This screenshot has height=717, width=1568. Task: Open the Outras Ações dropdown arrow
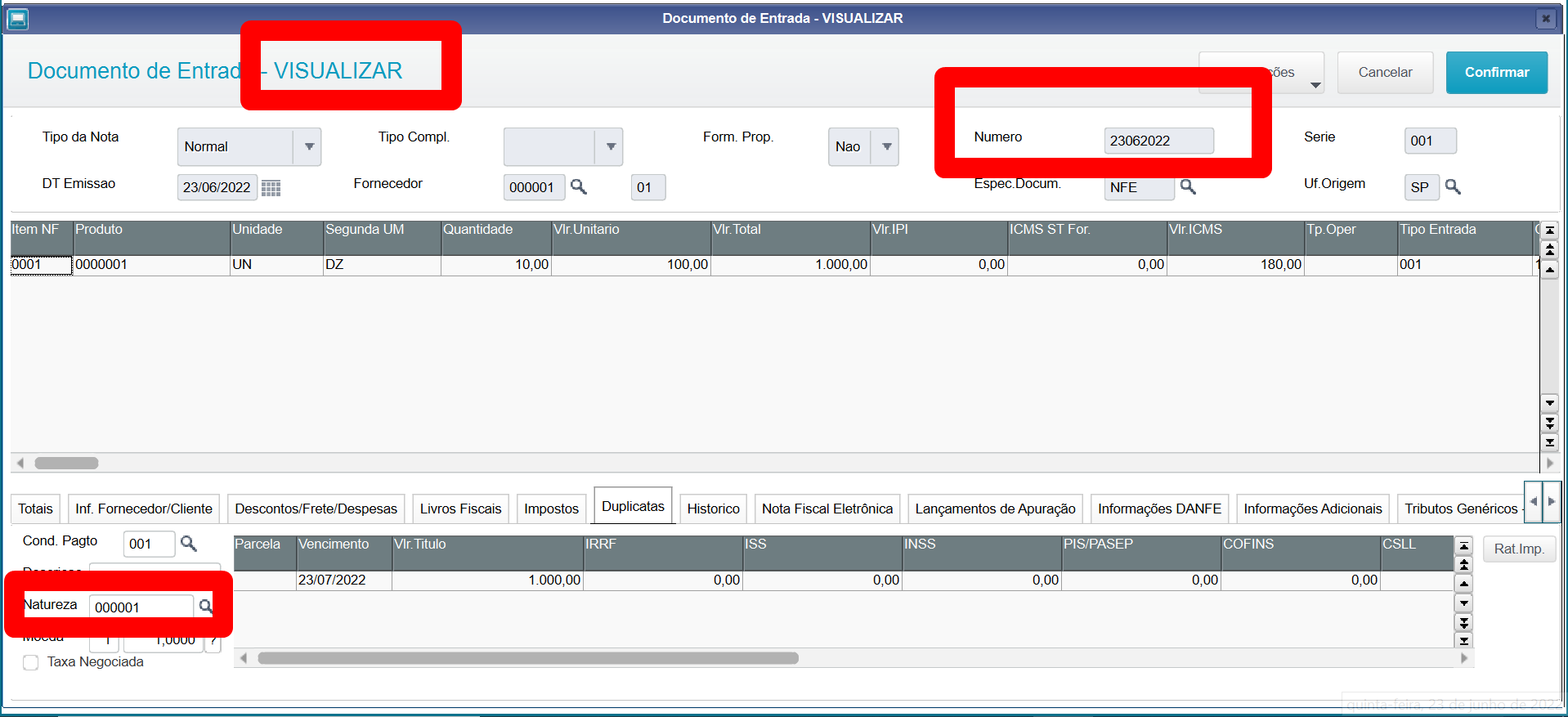[x=1315, y=85]
